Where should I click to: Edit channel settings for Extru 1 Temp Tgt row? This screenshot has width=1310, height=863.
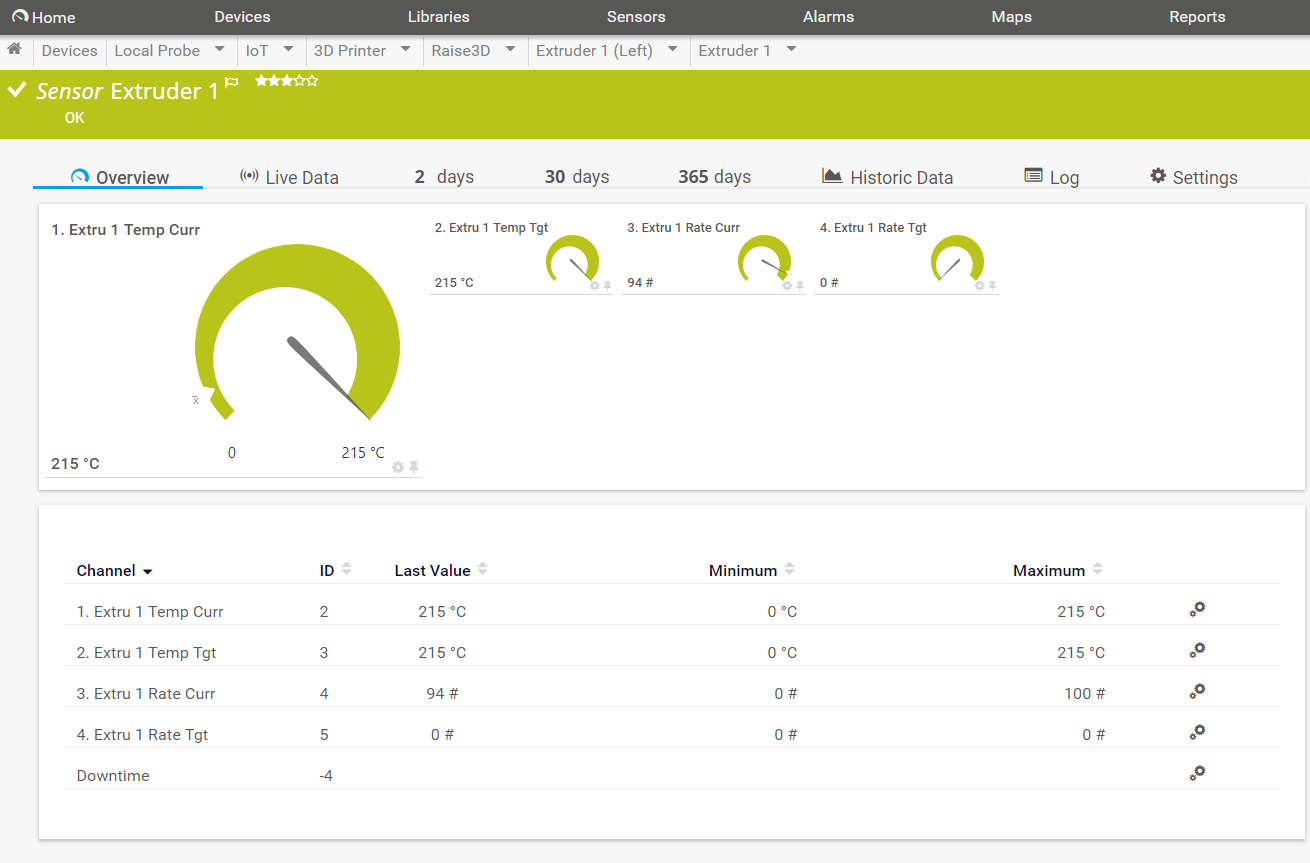(x=1197, y=650)
